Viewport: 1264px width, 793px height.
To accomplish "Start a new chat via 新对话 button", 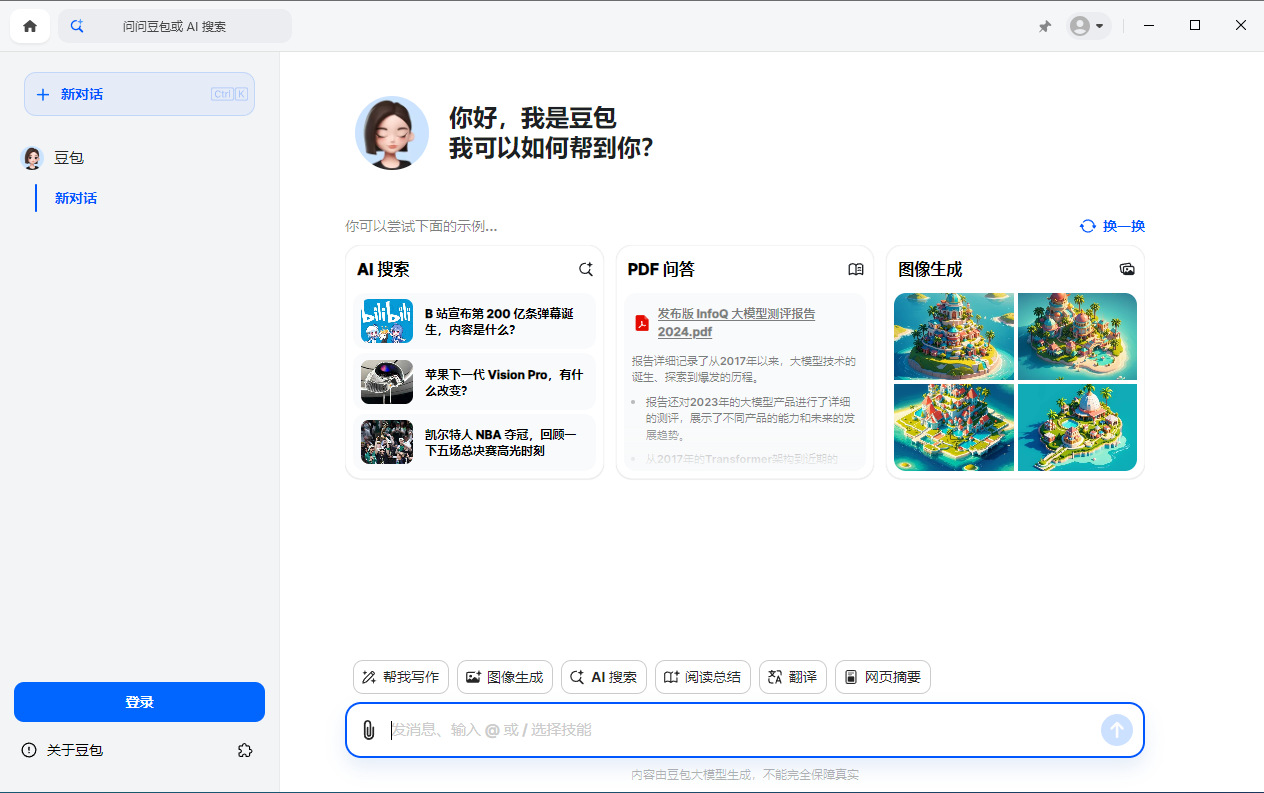I will pyautogui.click(x=139, y=93).
